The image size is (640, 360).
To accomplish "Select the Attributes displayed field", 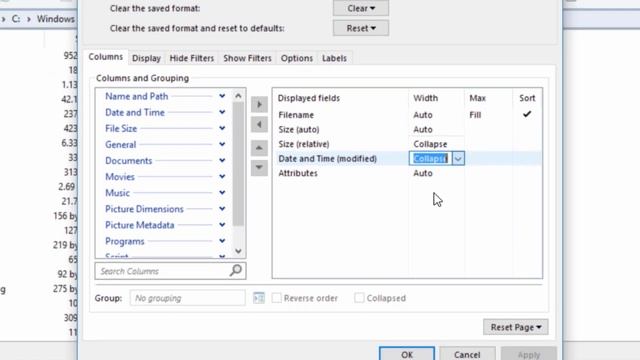I will coord(407,173).
